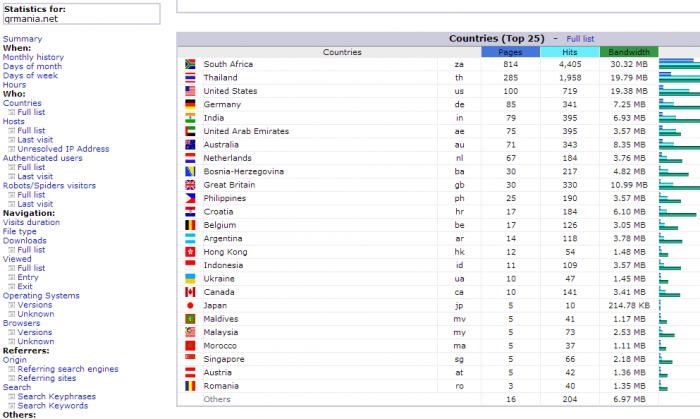Open the Monthly history link
This screenshot has width=700, height=419.
(x=33, y=57)
